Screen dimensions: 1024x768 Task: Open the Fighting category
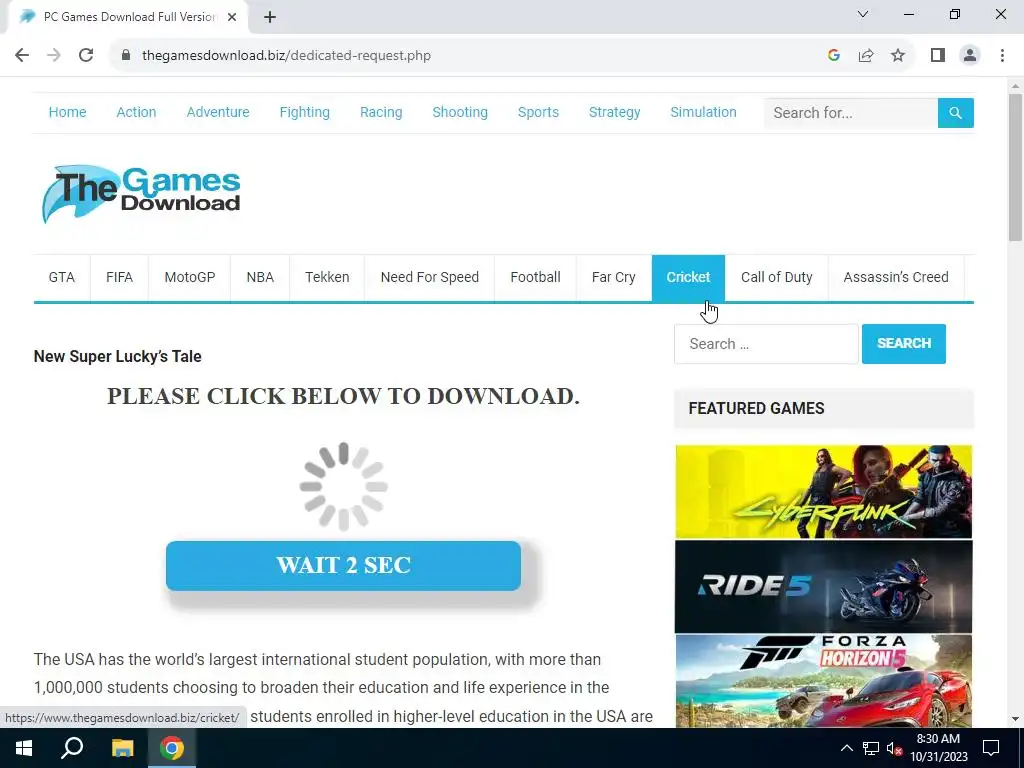point(304,112)
